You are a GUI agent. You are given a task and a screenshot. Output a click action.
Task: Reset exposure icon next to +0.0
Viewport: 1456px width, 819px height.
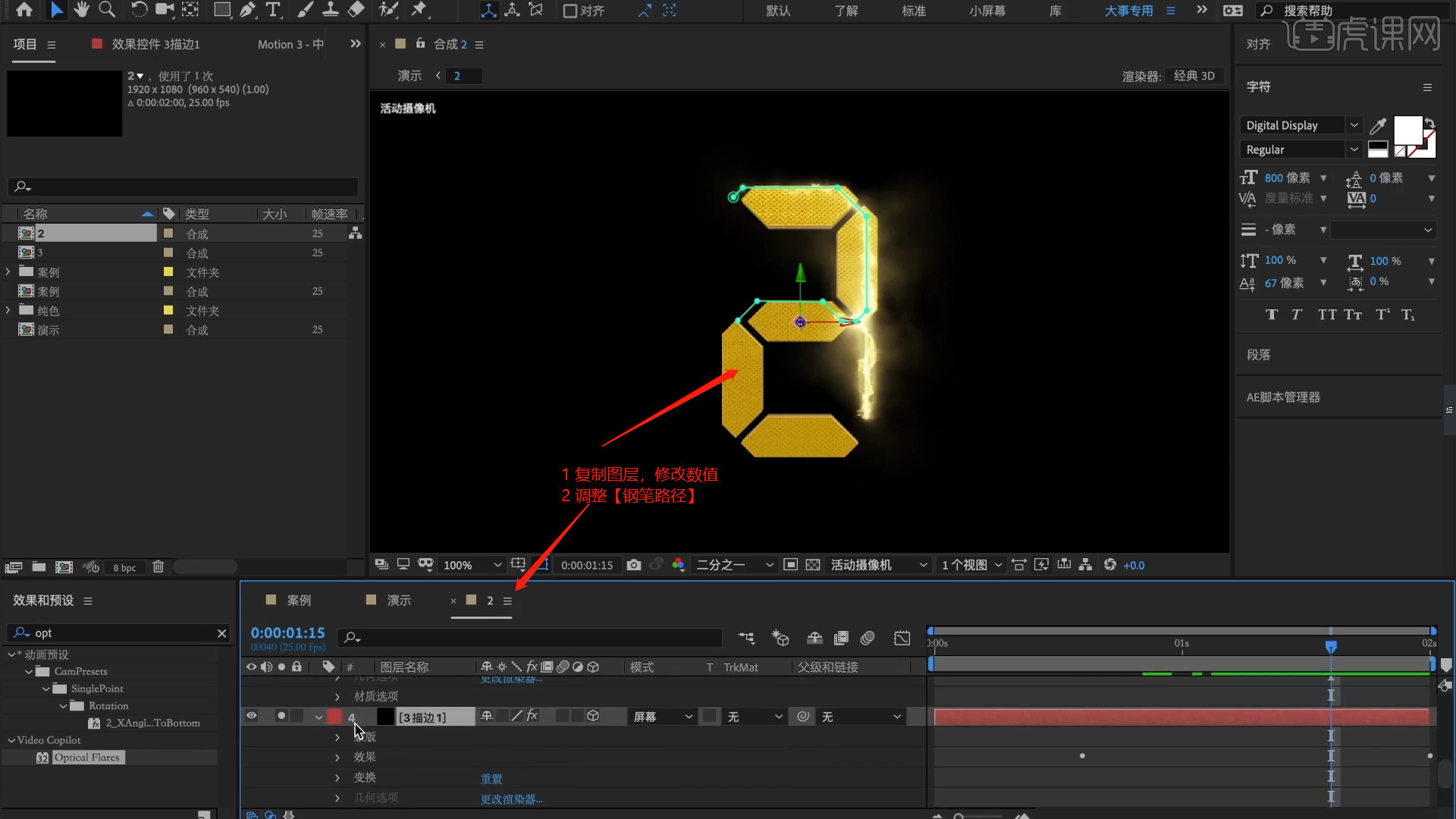(x=1110, y=565)
